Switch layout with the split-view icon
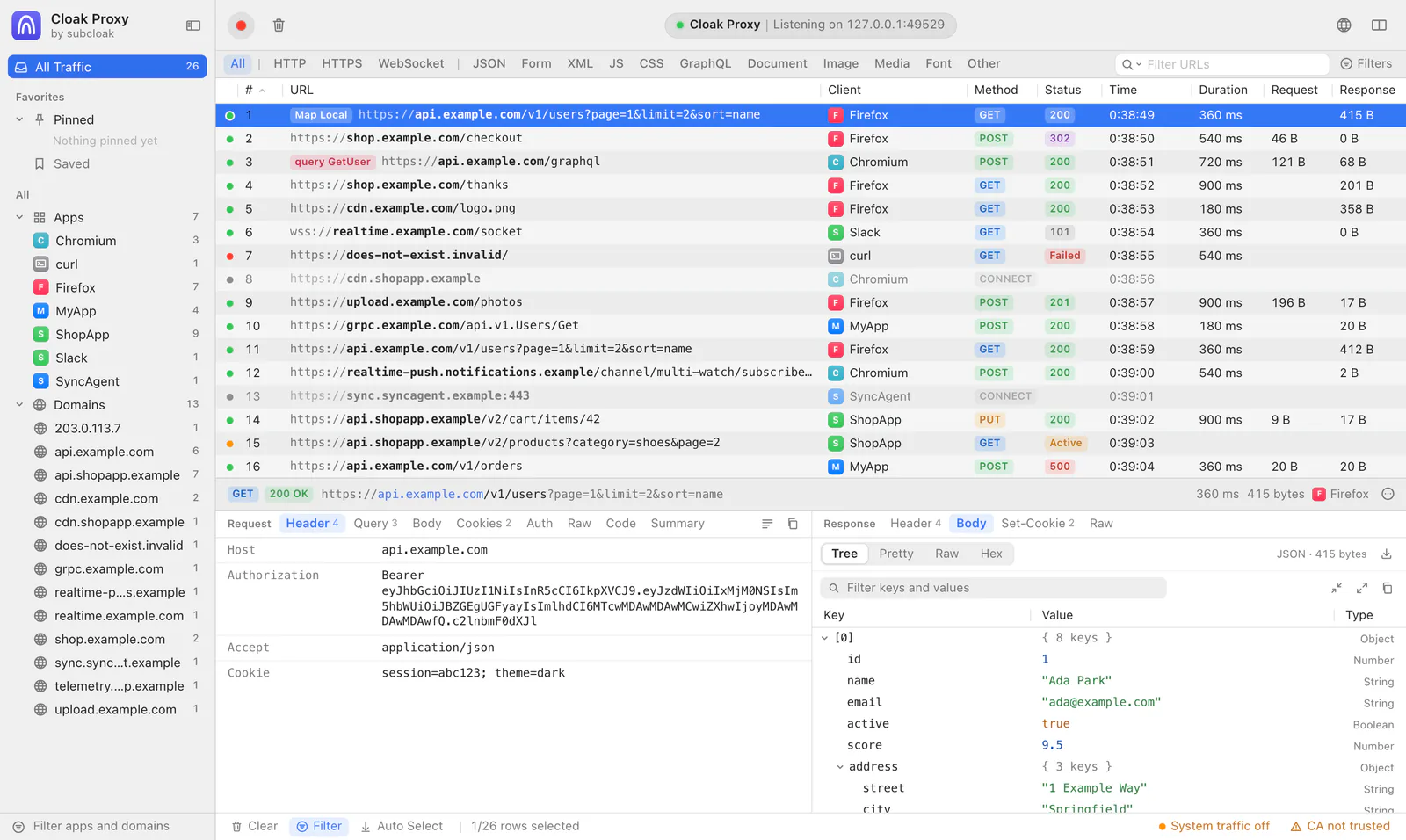The height and width of the screenshot is (840, 1406). coord(1379,25)
